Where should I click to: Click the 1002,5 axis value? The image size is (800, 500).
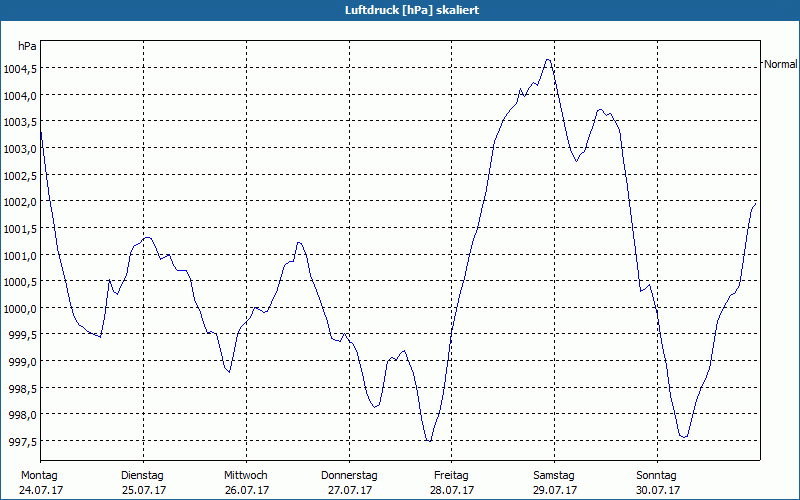(x=20, y=175)
